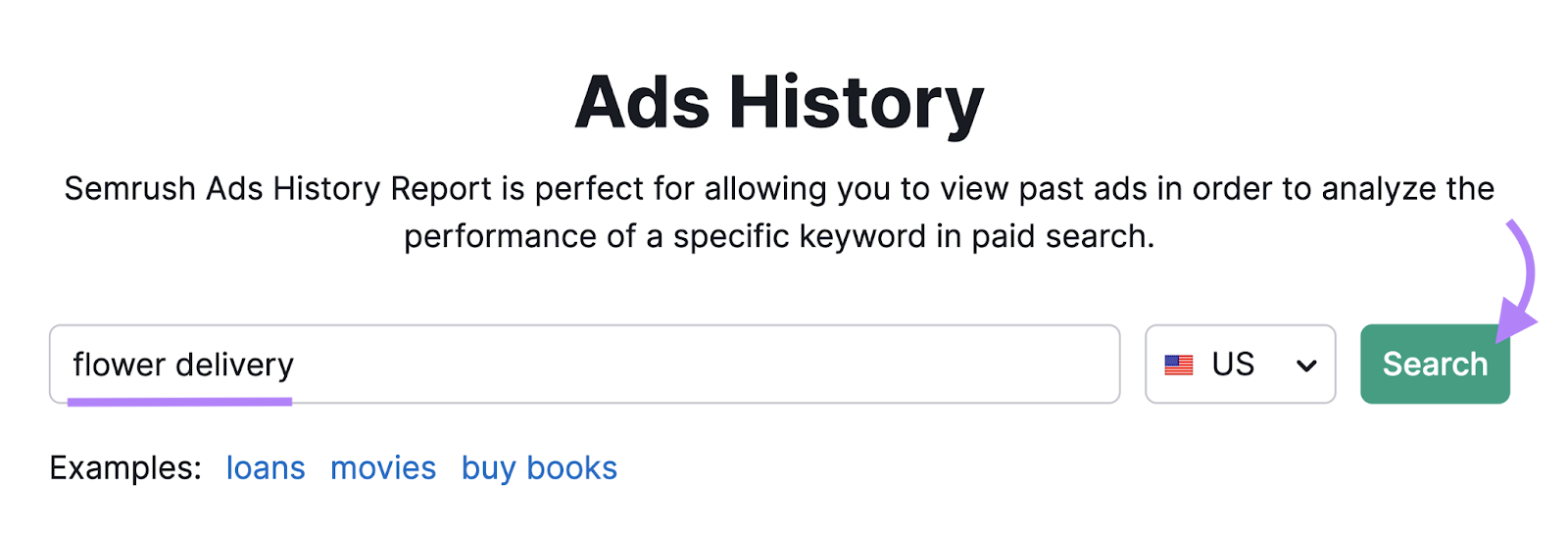Try the 'loans' example keyword
Screen dimensions: 1568x535
(266, 468)
